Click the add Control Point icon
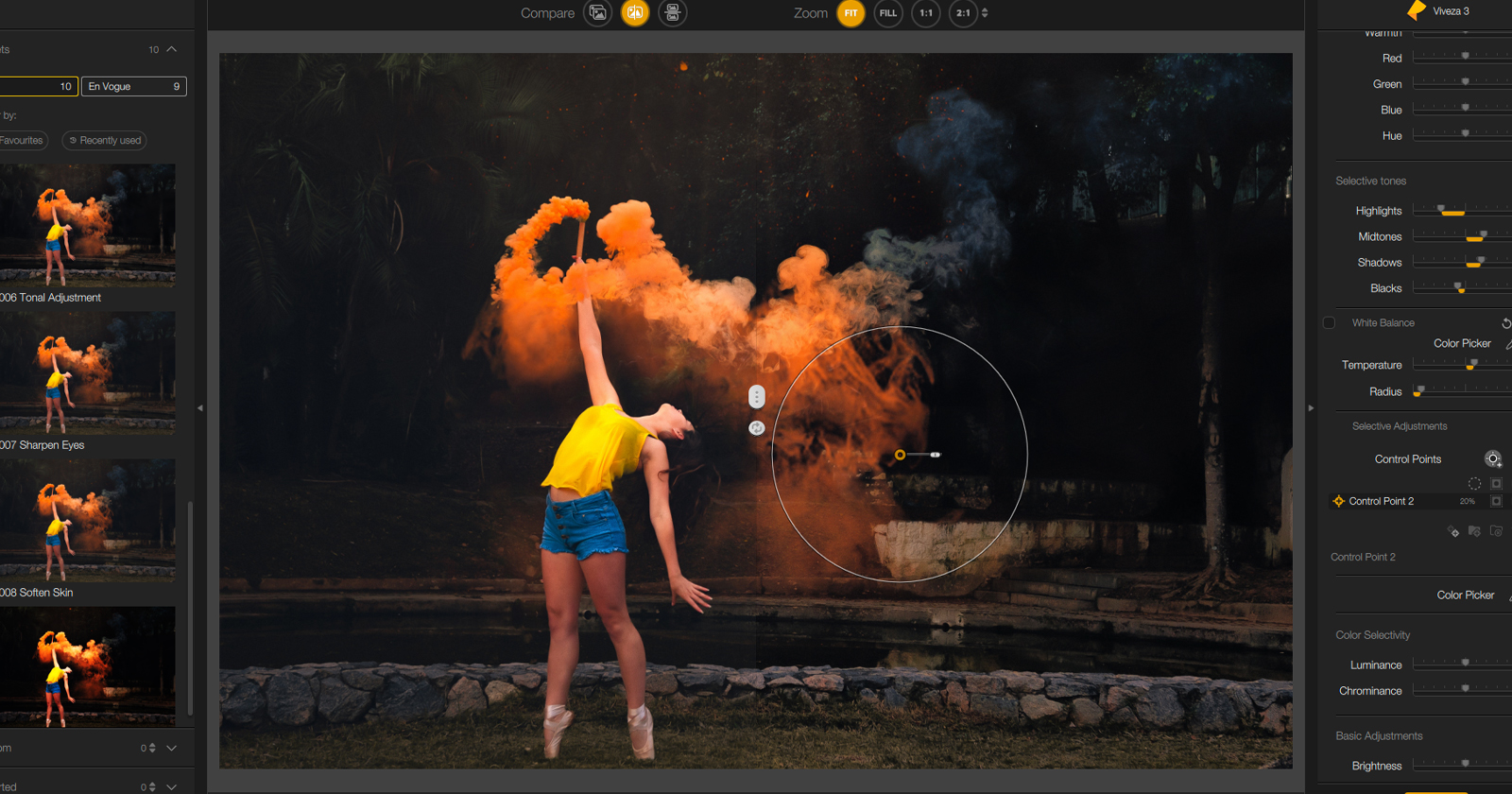 [1493, 459]
